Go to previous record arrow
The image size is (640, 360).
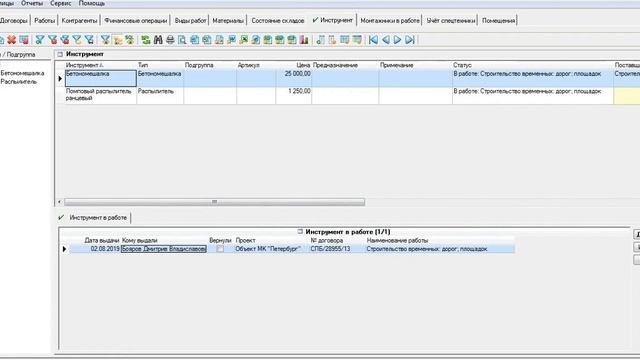point(385,40)
